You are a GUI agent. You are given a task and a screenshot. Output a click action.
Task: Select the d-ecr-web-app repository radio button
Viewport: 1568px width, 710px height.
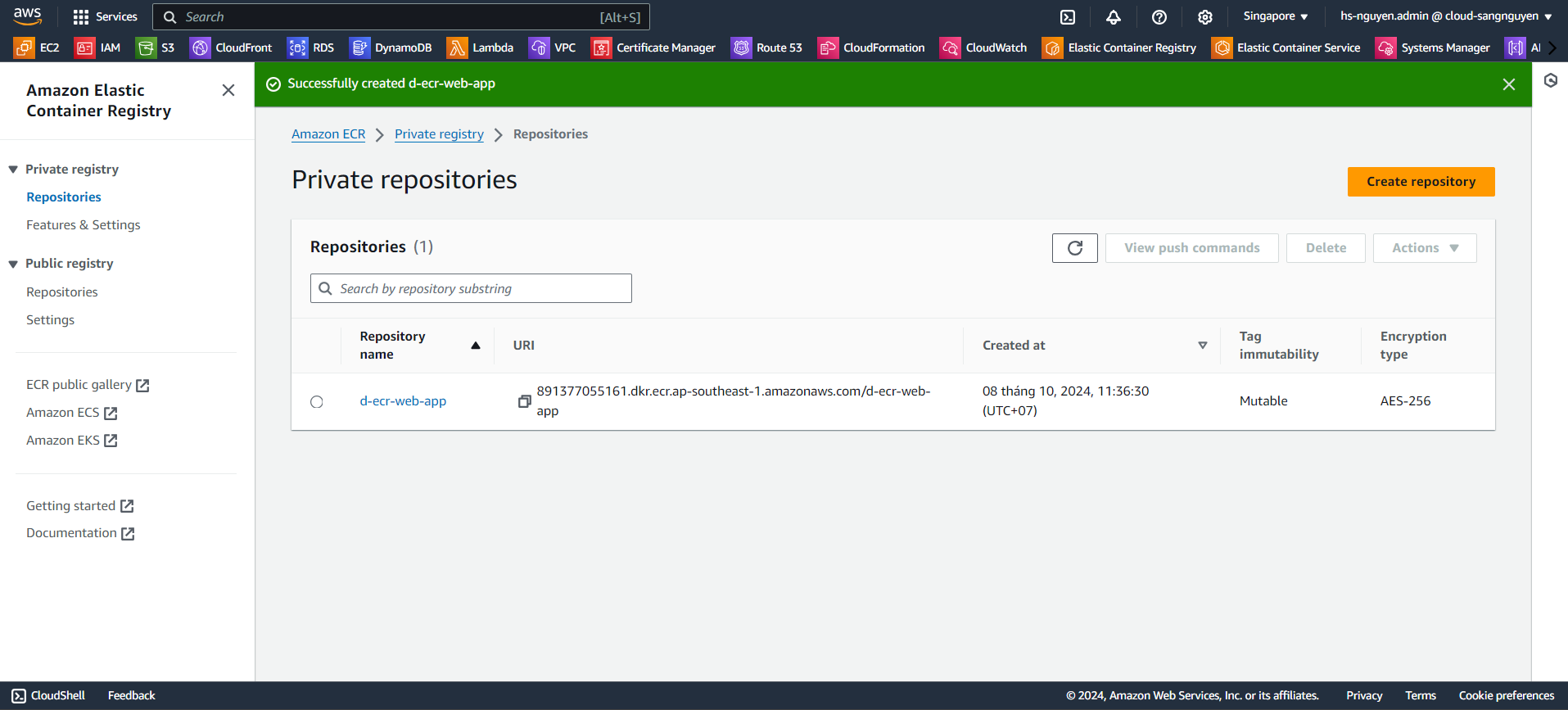tap(317, 402)
